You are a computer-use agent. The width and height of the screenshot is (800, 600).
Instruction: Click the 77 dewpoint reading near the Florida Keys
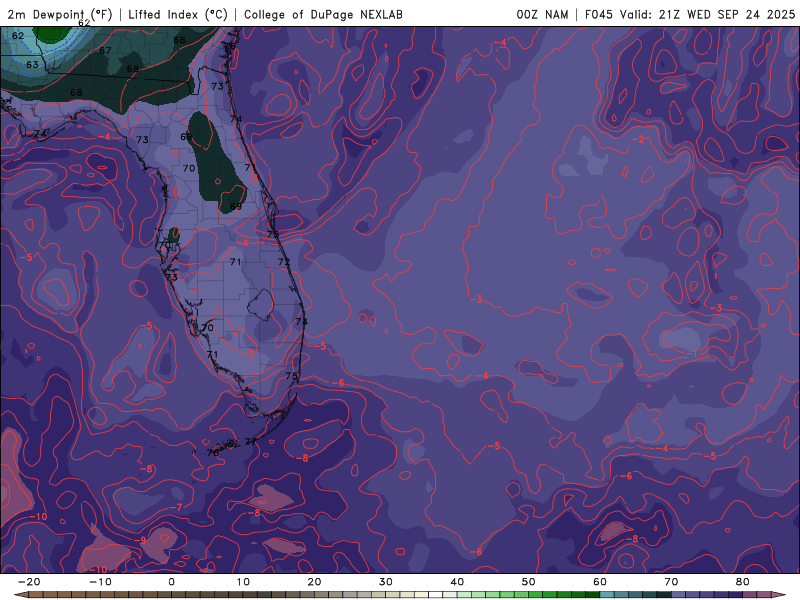coord(250,441)
